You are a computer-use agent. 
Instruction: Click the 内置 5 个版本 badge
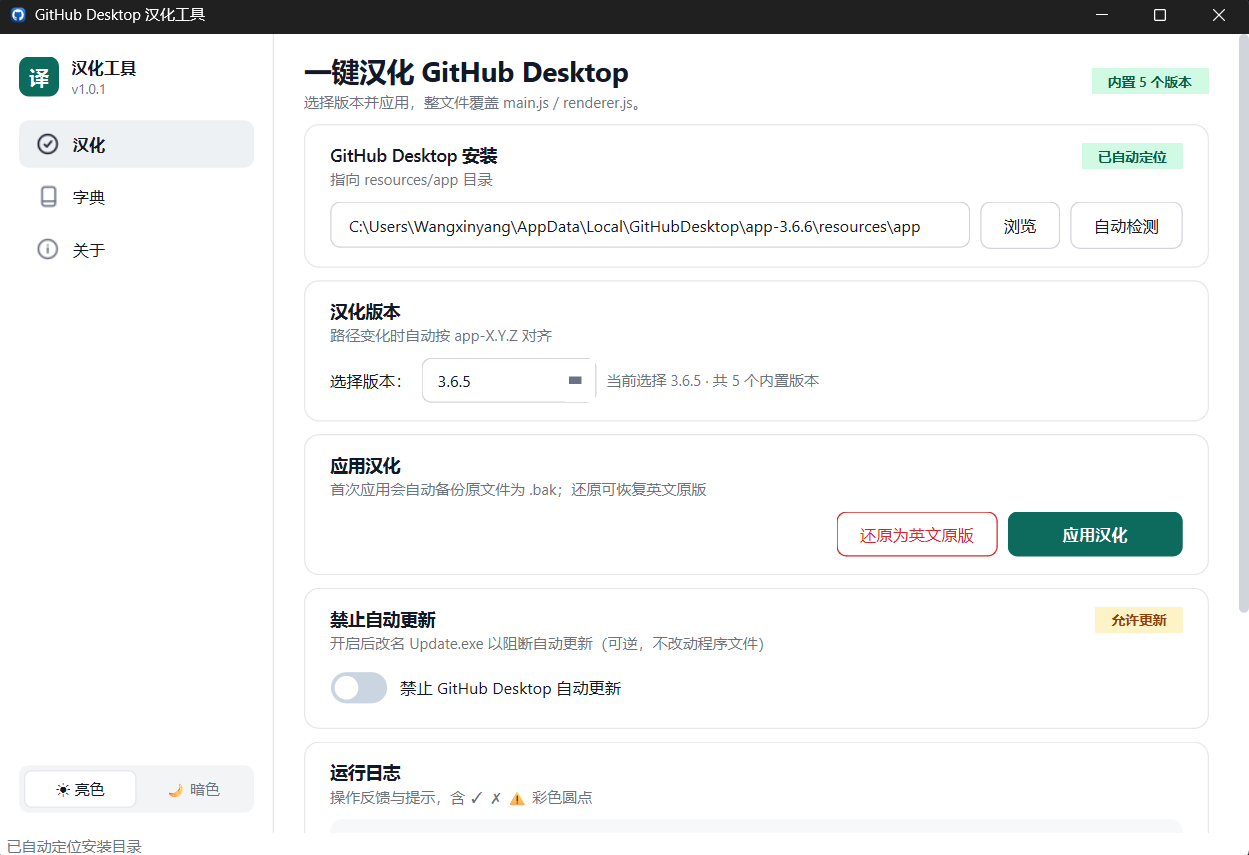point(1150,82)
